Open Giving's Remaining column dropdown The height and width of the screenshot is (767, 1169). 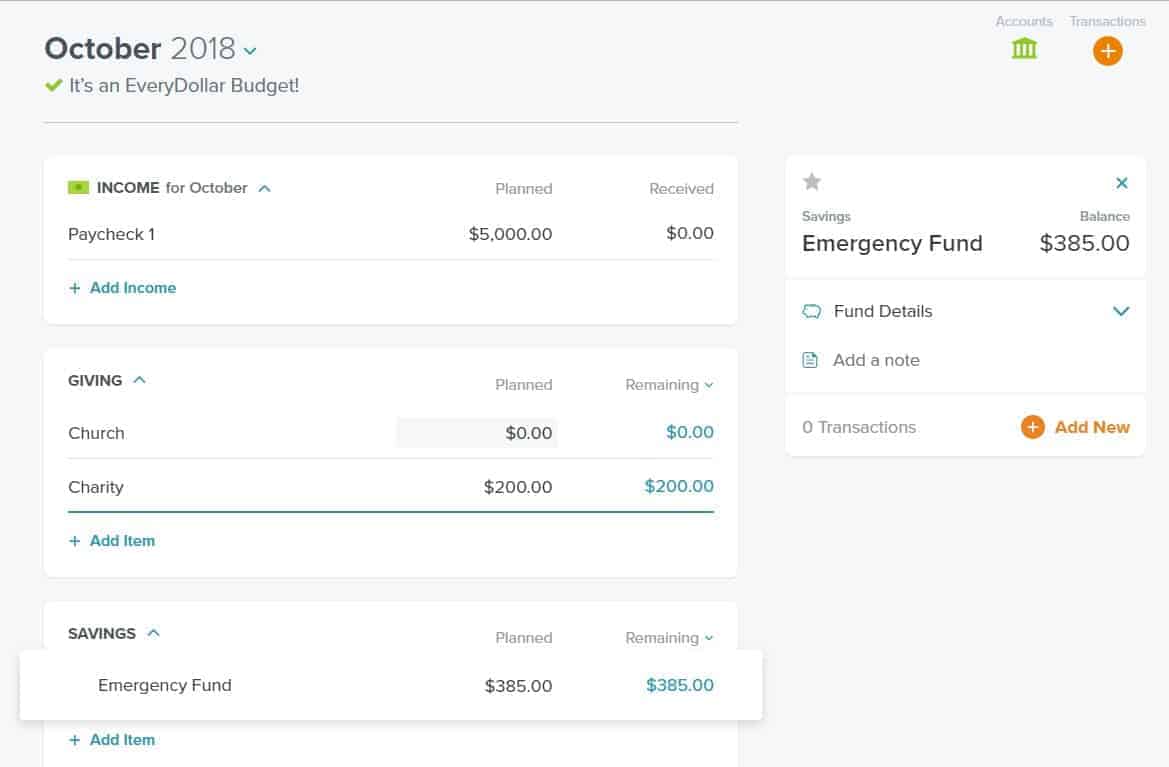709,386
